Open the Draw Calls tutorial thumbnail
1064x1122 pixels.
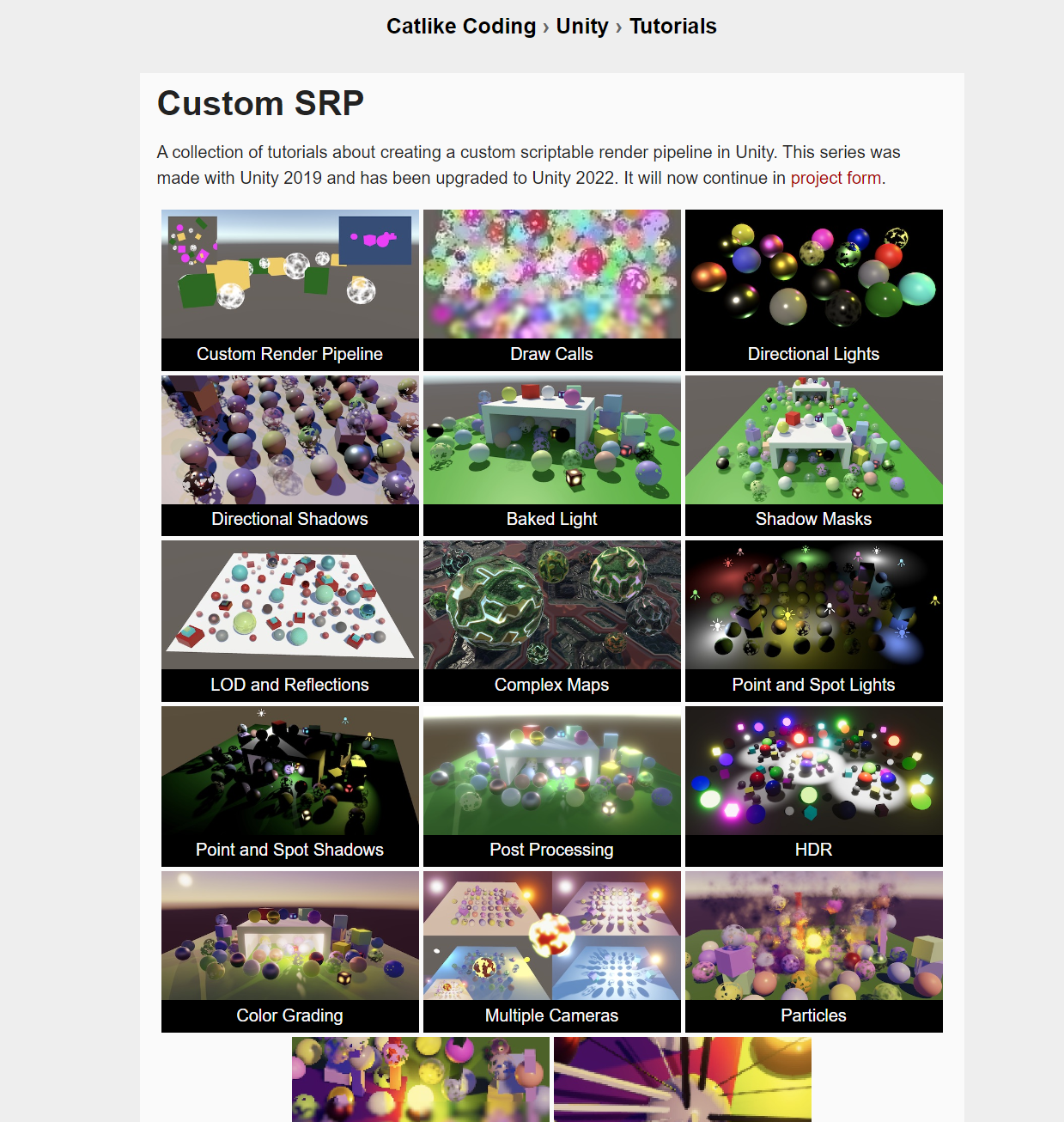tap(552, 290)
